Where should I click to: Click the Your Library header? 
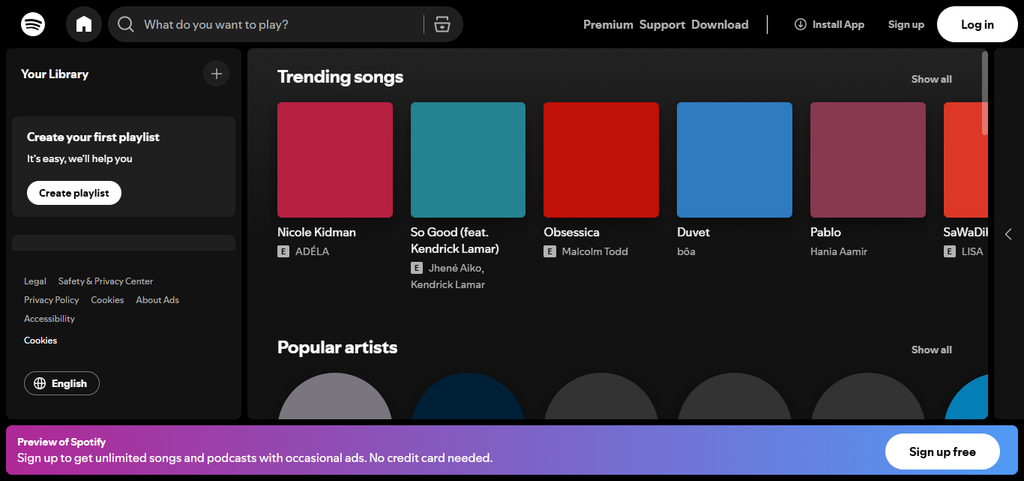[x=54, y=74]
